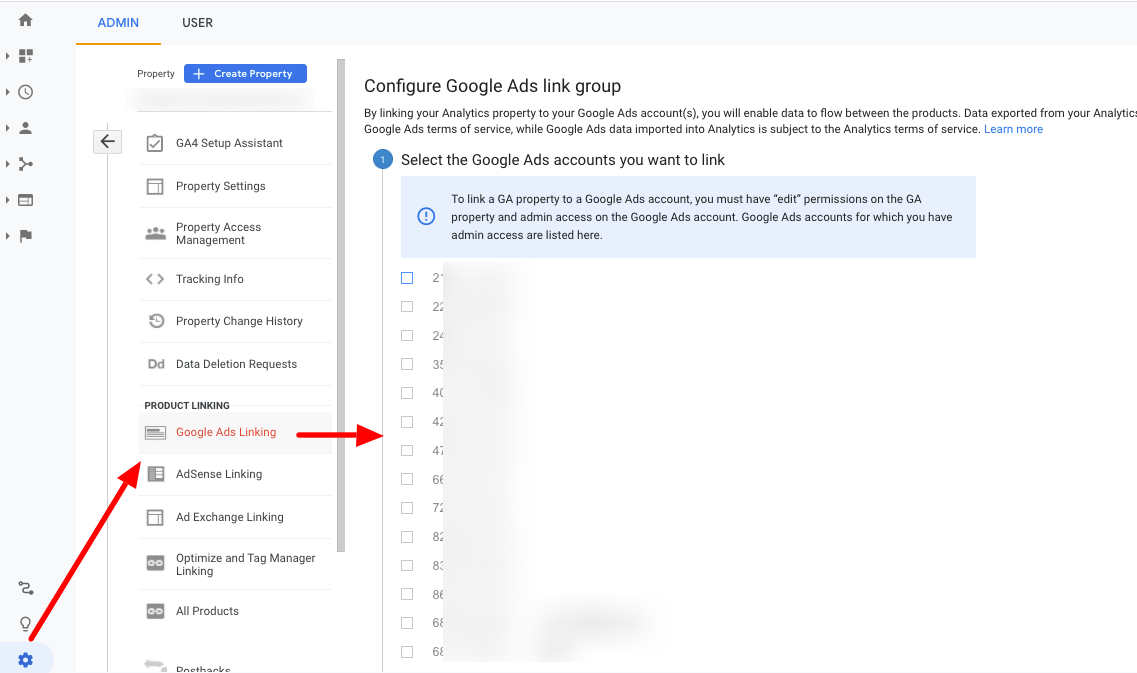Collapse the property menu with the back arrow
The height and width of the screenshot is (673, 1137).
pos(107,141)
